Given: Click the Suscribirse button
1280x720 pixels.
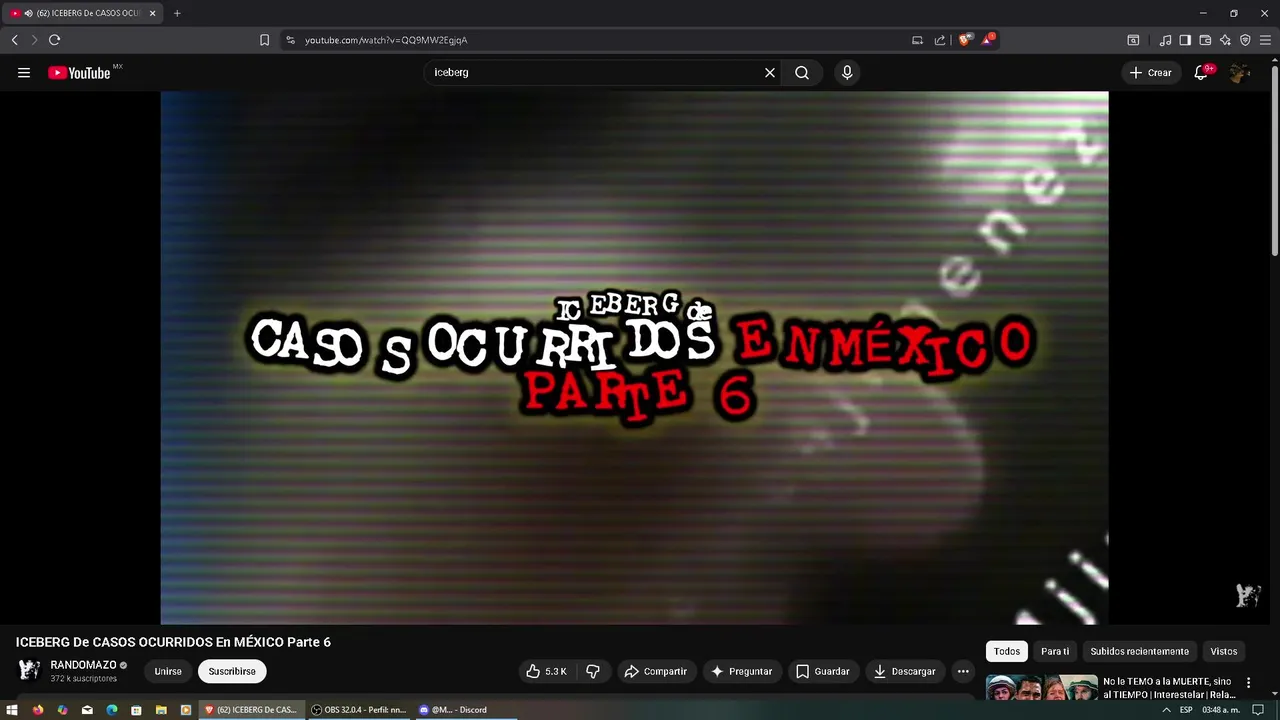Looking at the screenshot, I should click(232, 672).
